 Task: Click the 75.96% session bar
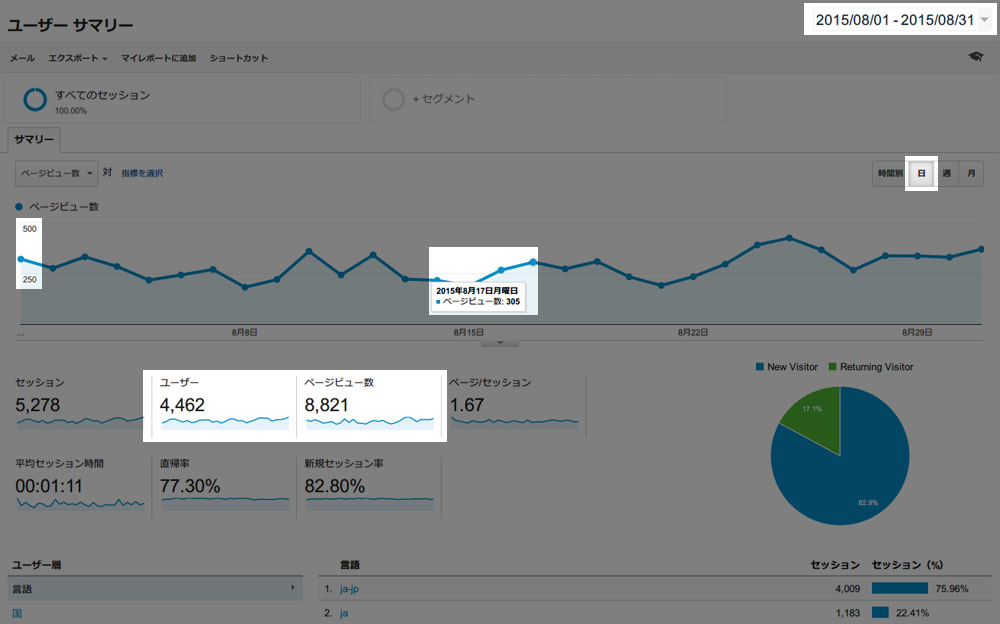(900, 588)
